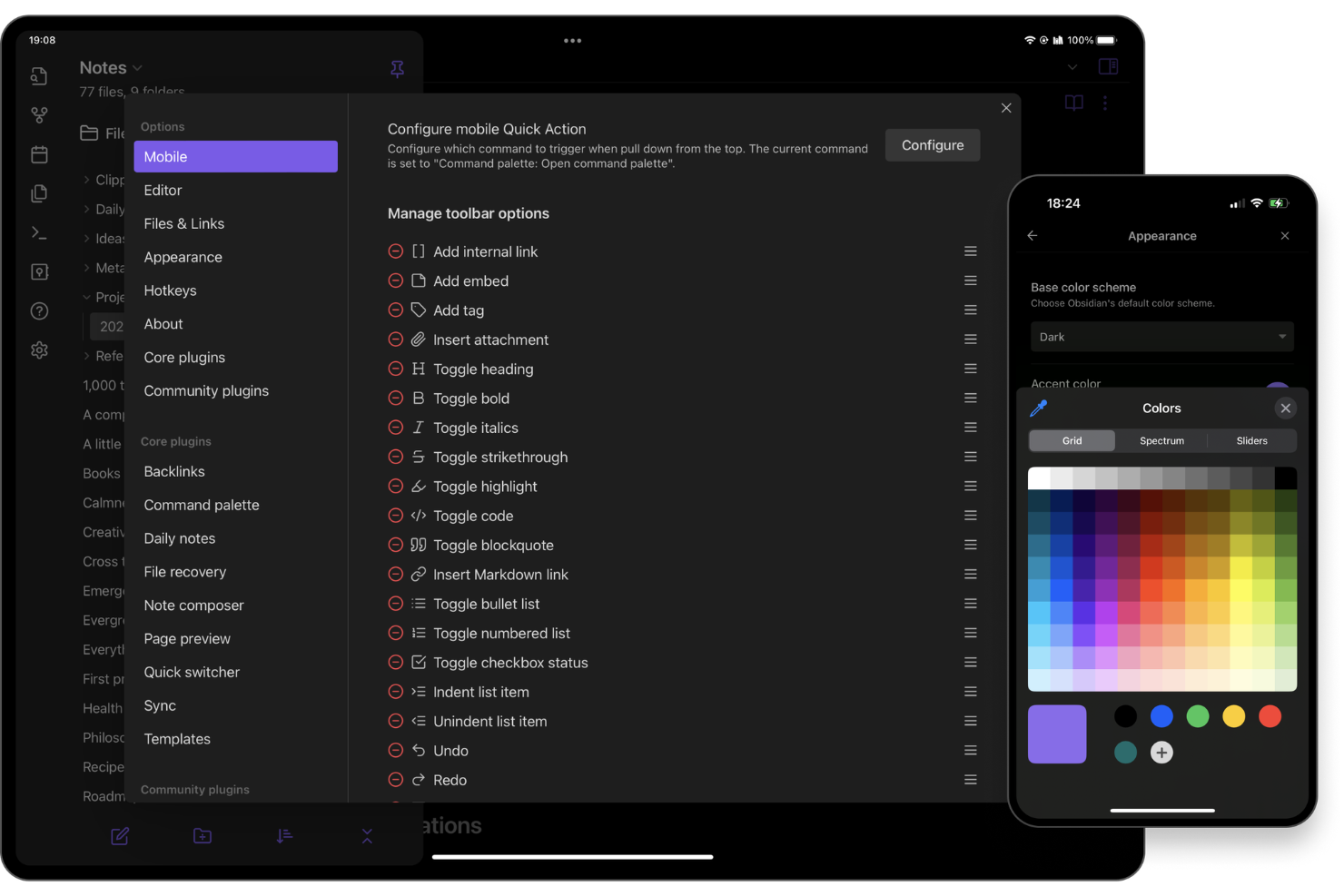The width and height of the screenshot is (1344, 896).
Task: Click the pin icon beside Notes
Action: (397, 69)
